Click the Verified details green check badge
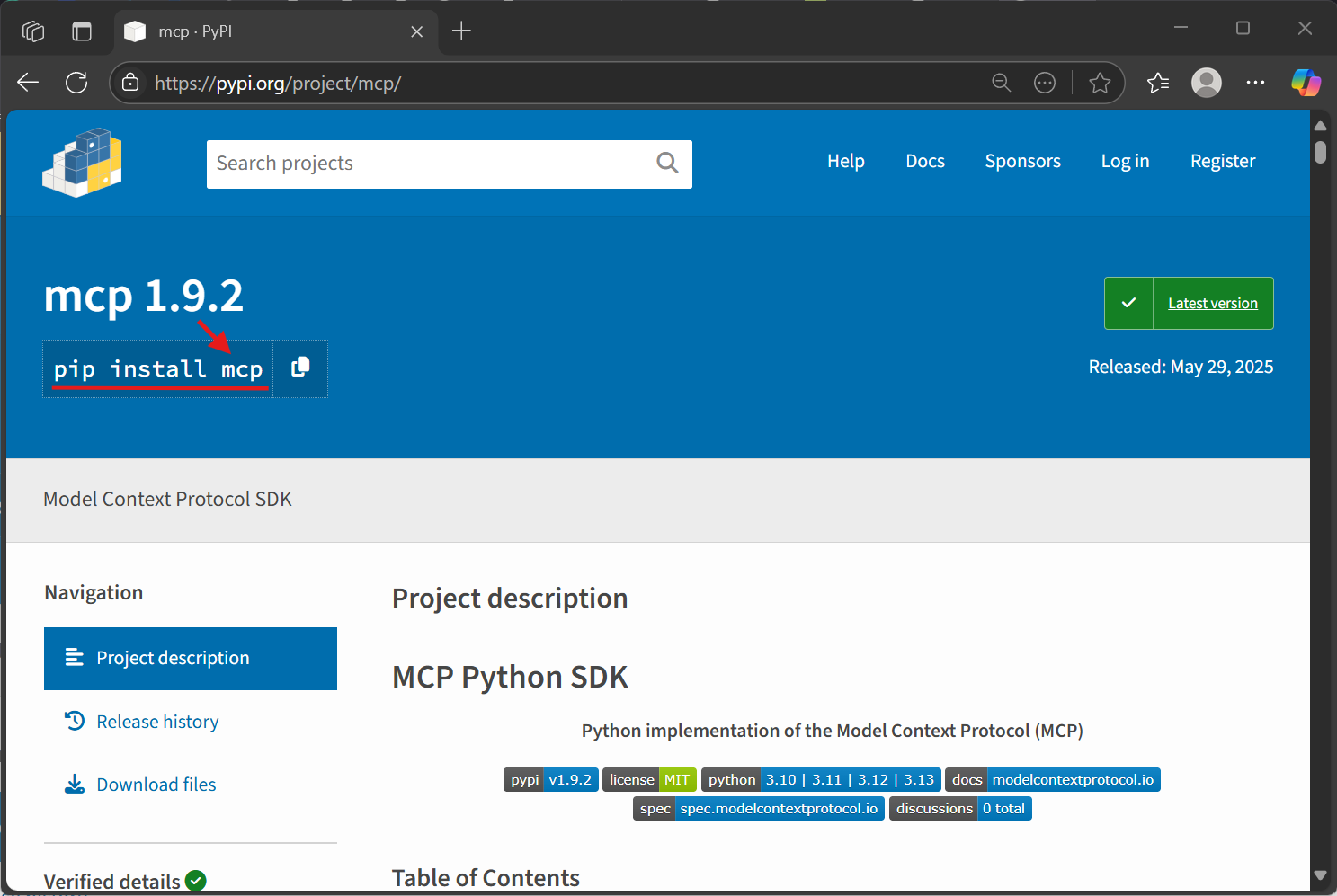This screenshot has width=1337, height=896. [x=196, y=881]
